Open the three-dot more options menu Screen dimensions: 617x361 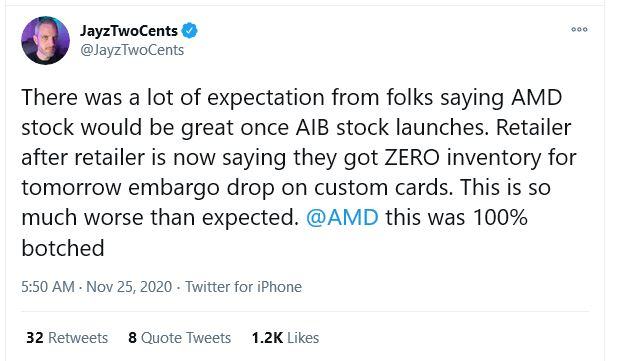579,29
